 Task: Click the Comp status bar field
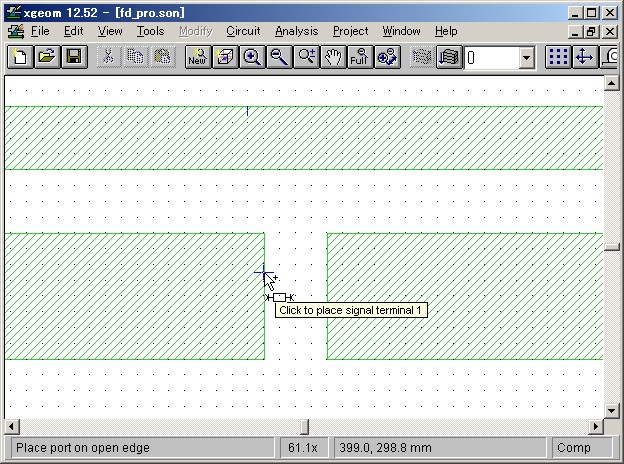click(581, 448)
